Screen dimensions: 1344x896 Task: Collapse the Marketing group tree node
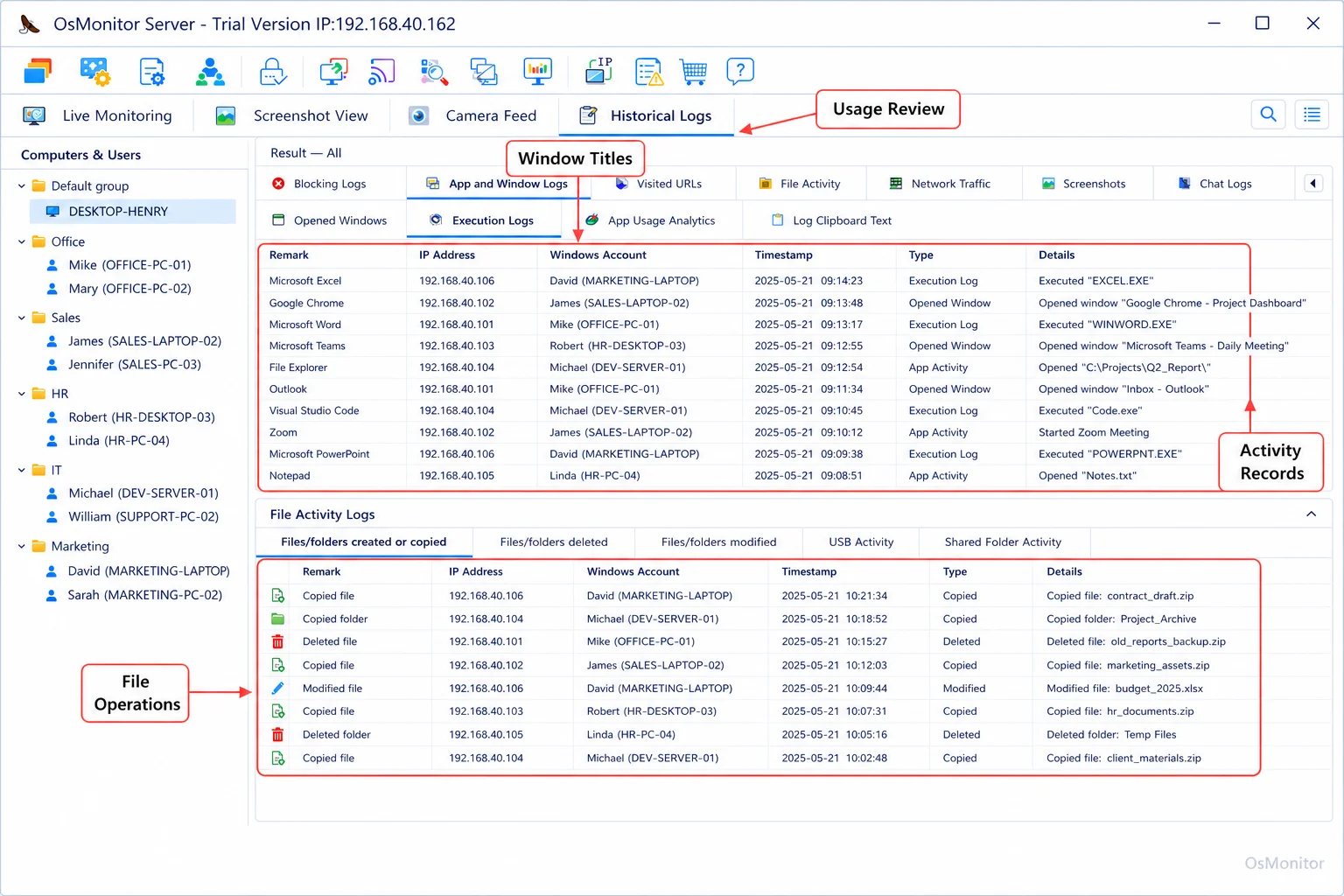[22, 546]
